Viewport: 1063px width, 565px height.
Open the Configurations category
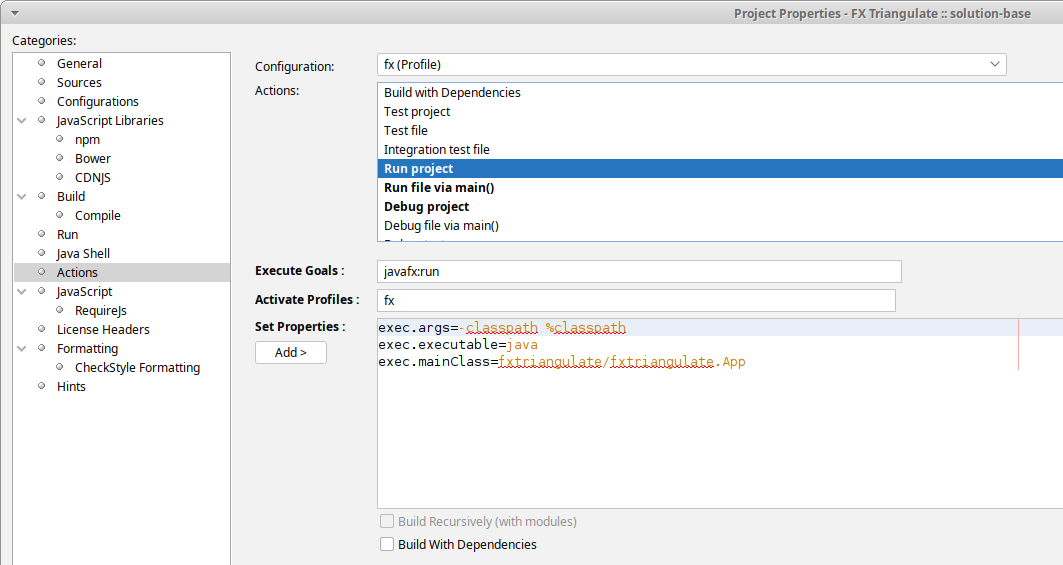tap(98, 101)
